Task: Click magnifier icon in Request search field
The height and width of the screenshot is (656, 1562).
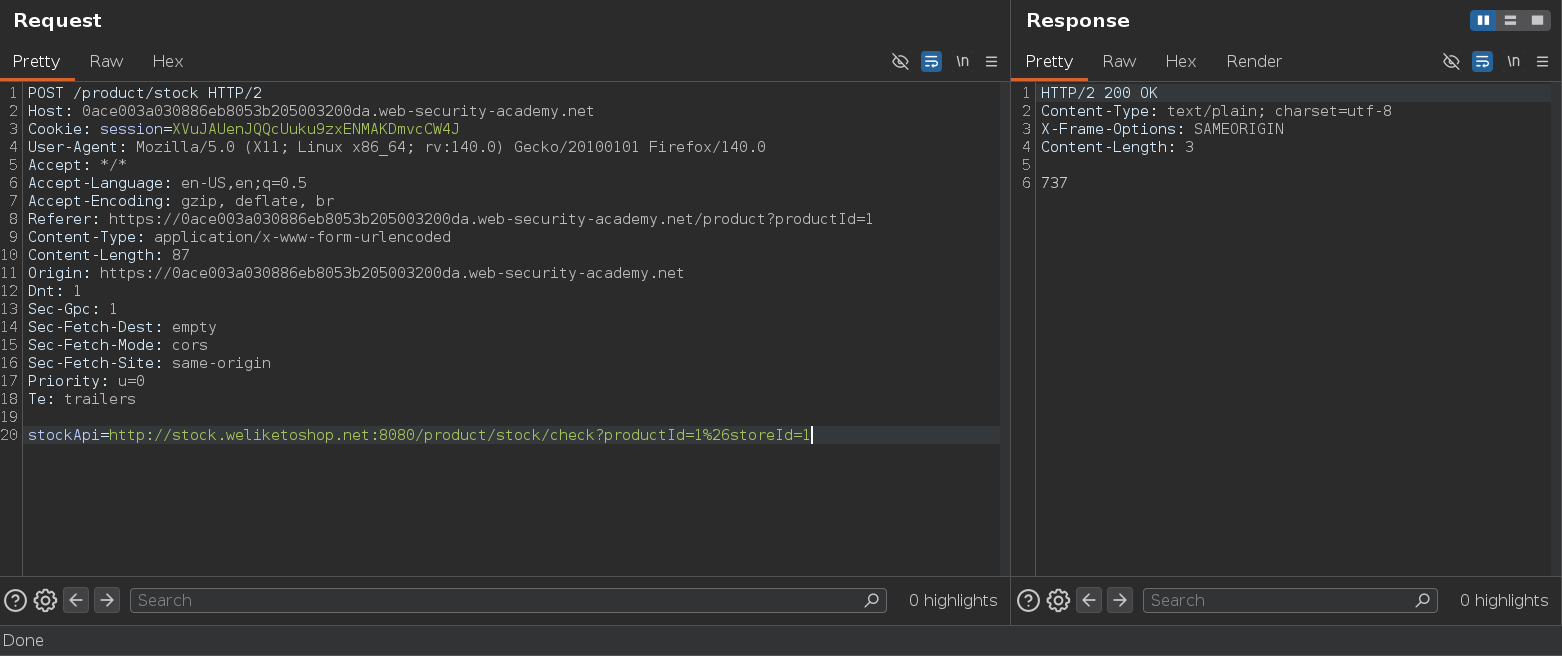Action: click(871, 600)
